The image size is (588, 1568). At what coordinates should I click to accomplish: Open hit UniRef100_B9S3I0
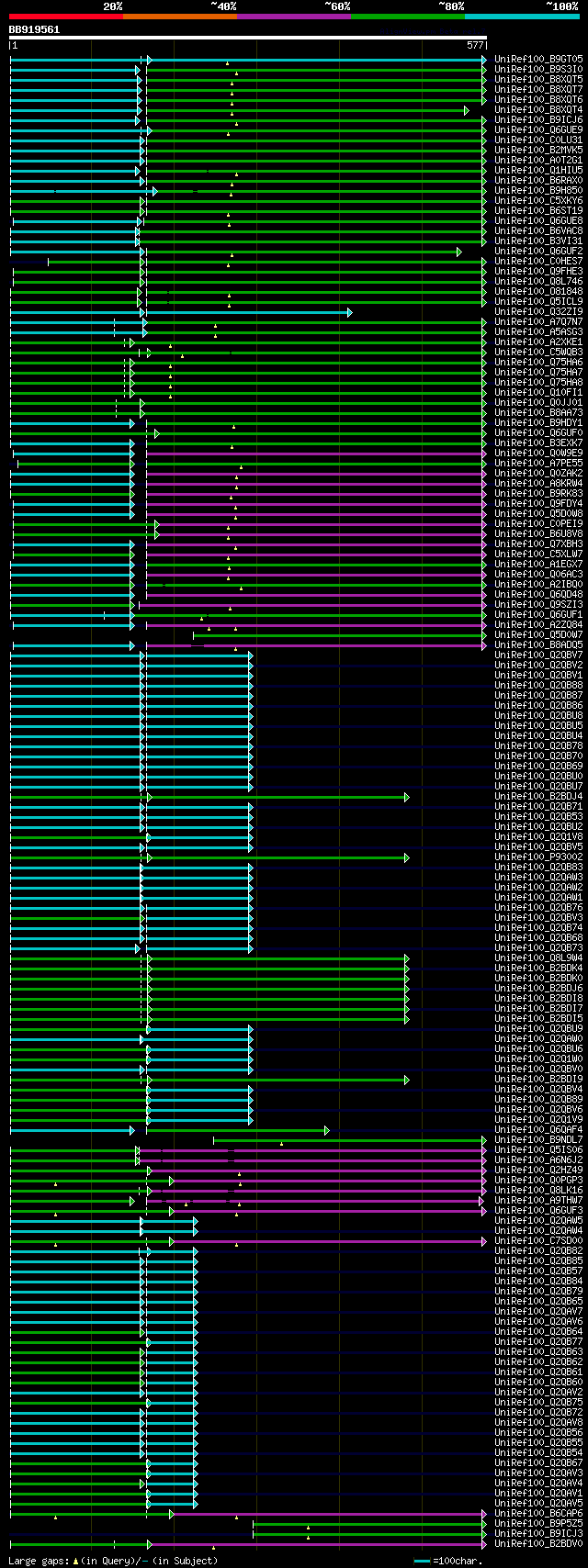(538, 70)
